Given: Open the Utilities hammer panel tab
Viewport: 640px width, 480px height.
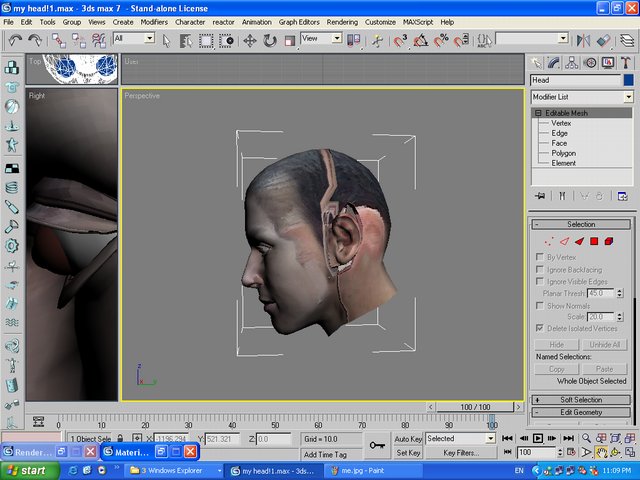Looking at the screenshot, I should point(624,63).
